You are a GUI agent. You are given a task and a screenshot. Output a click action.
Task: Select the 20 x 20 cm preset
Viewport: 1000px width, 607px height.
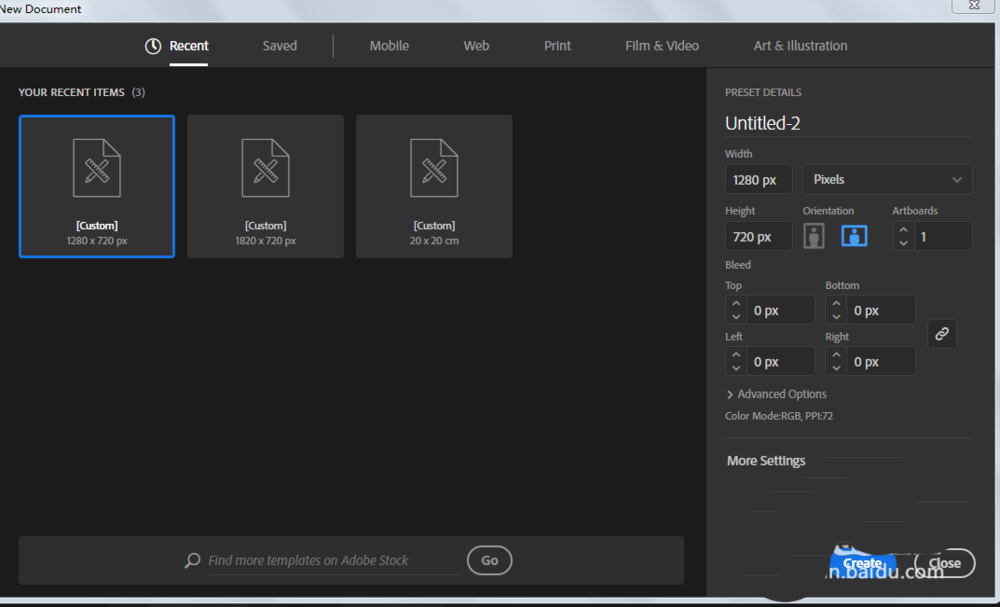tap(434, 186)
